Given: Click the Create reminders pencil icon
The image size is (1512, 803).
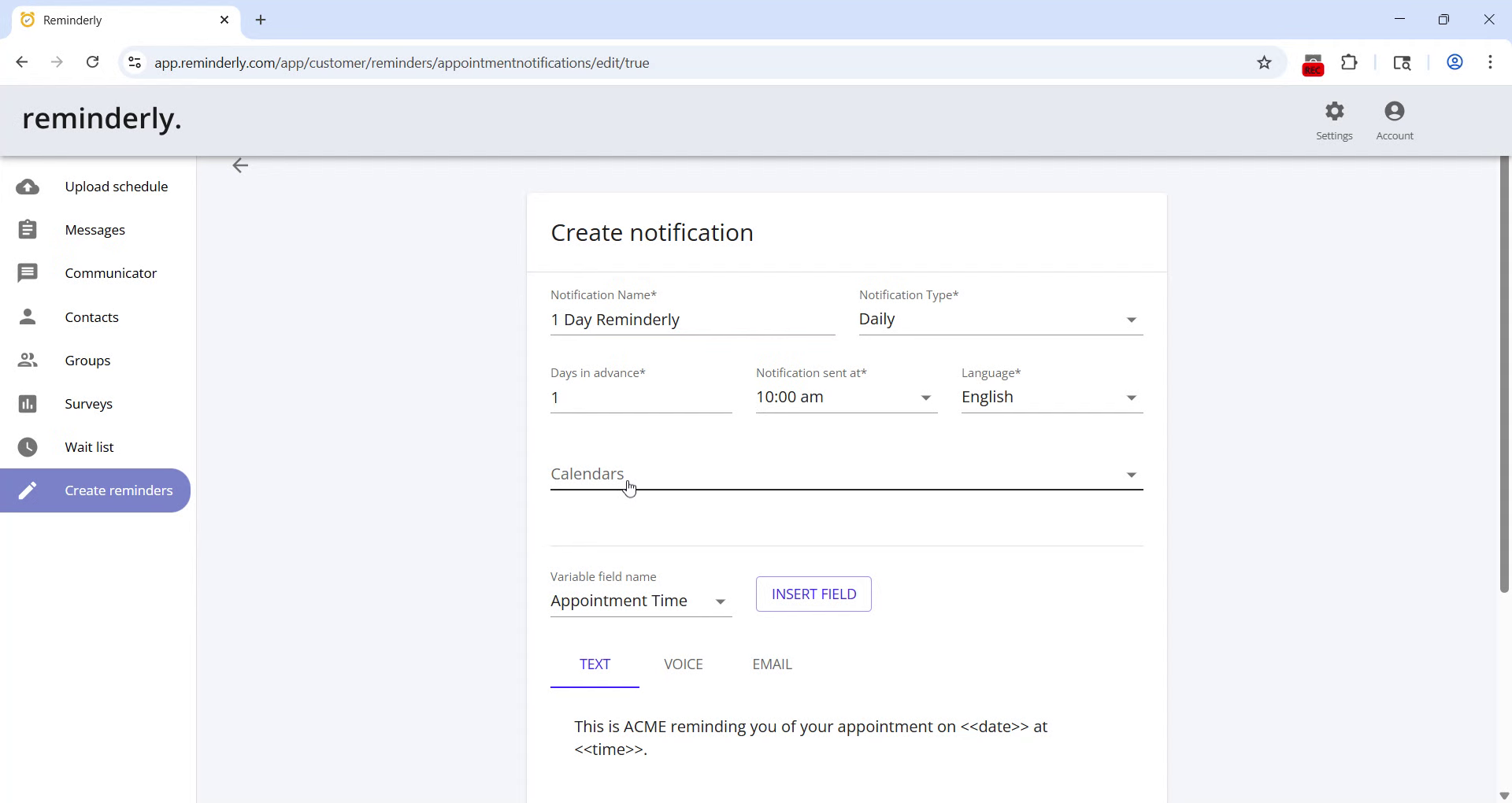Looking at the screenshot, I should [28, 490].
